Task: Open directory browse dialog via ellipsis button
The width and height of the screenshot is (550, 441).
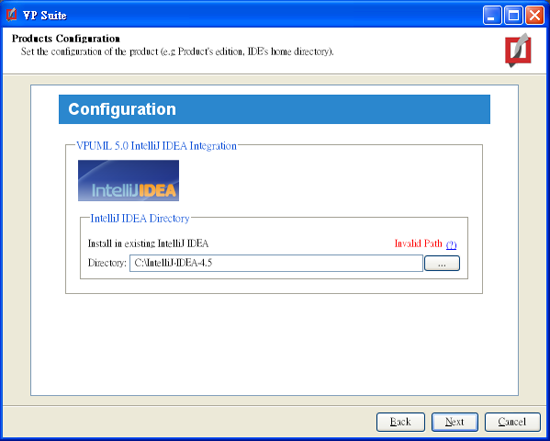Action: tap(442, 263)
